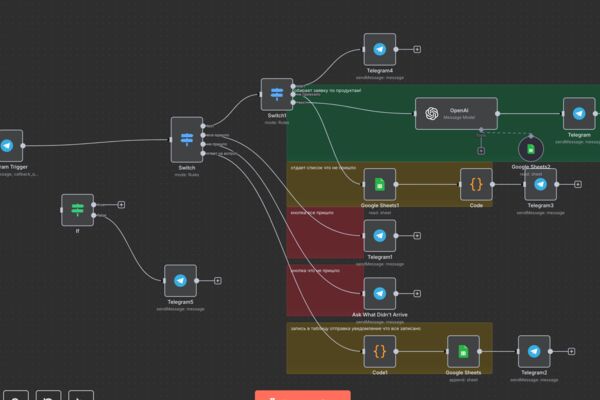This screenshot has width=600, height=400.
Task: Select the Google Sheets1 node icon
Action: tap(380, 184)
